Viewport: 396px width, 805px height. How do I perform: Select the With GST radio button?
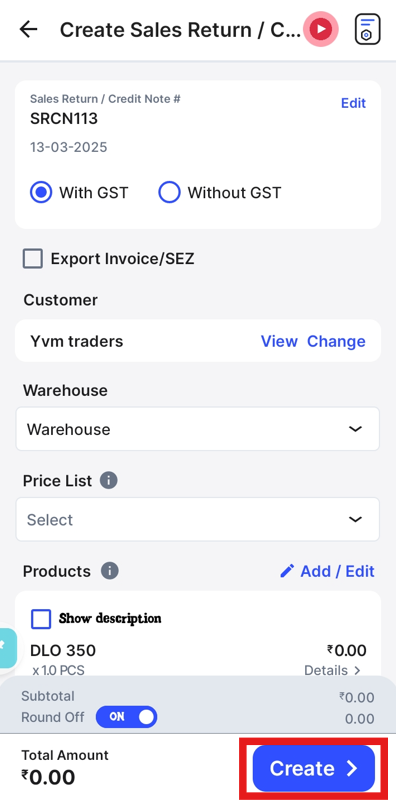click(41, 193)
